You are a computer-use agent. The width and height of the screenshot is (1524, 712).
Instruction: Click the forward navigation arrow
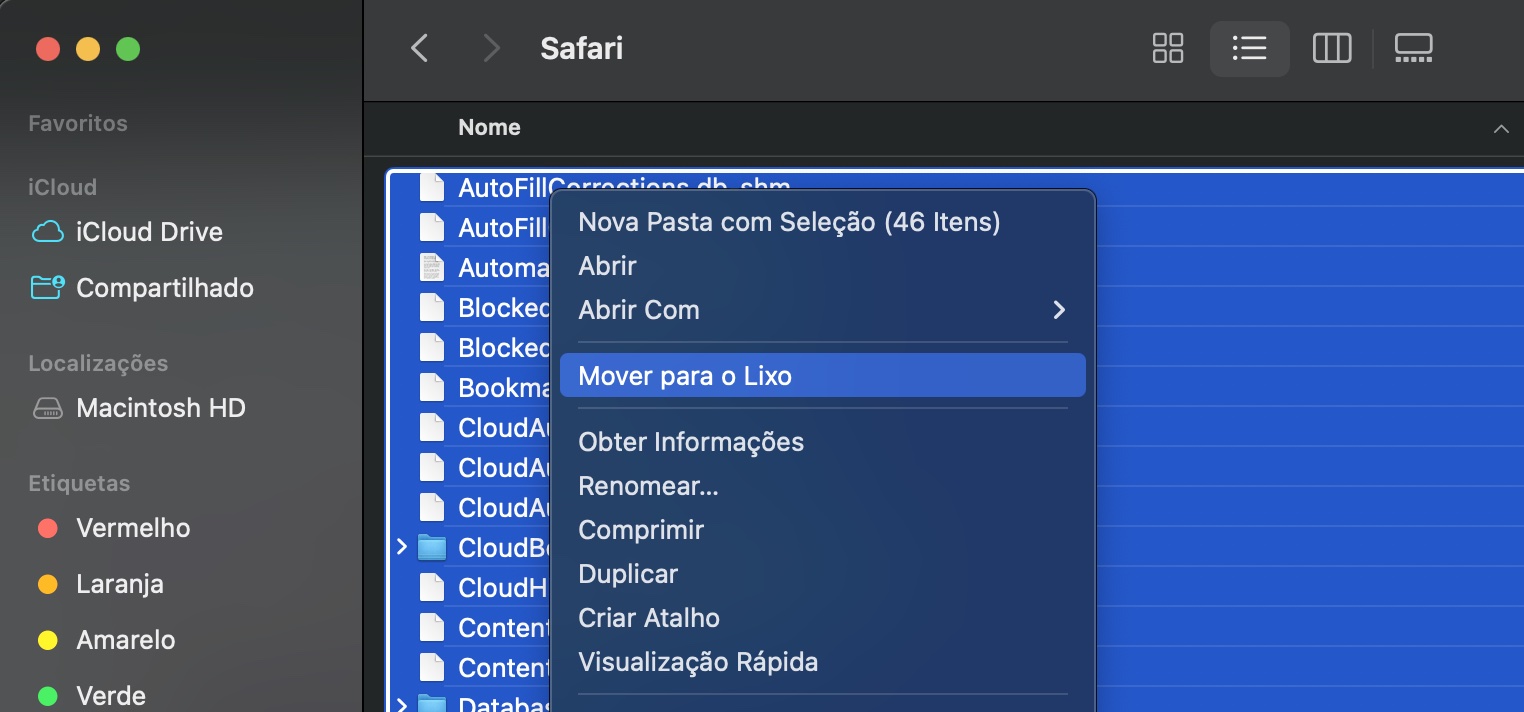[x=490, y=48]
